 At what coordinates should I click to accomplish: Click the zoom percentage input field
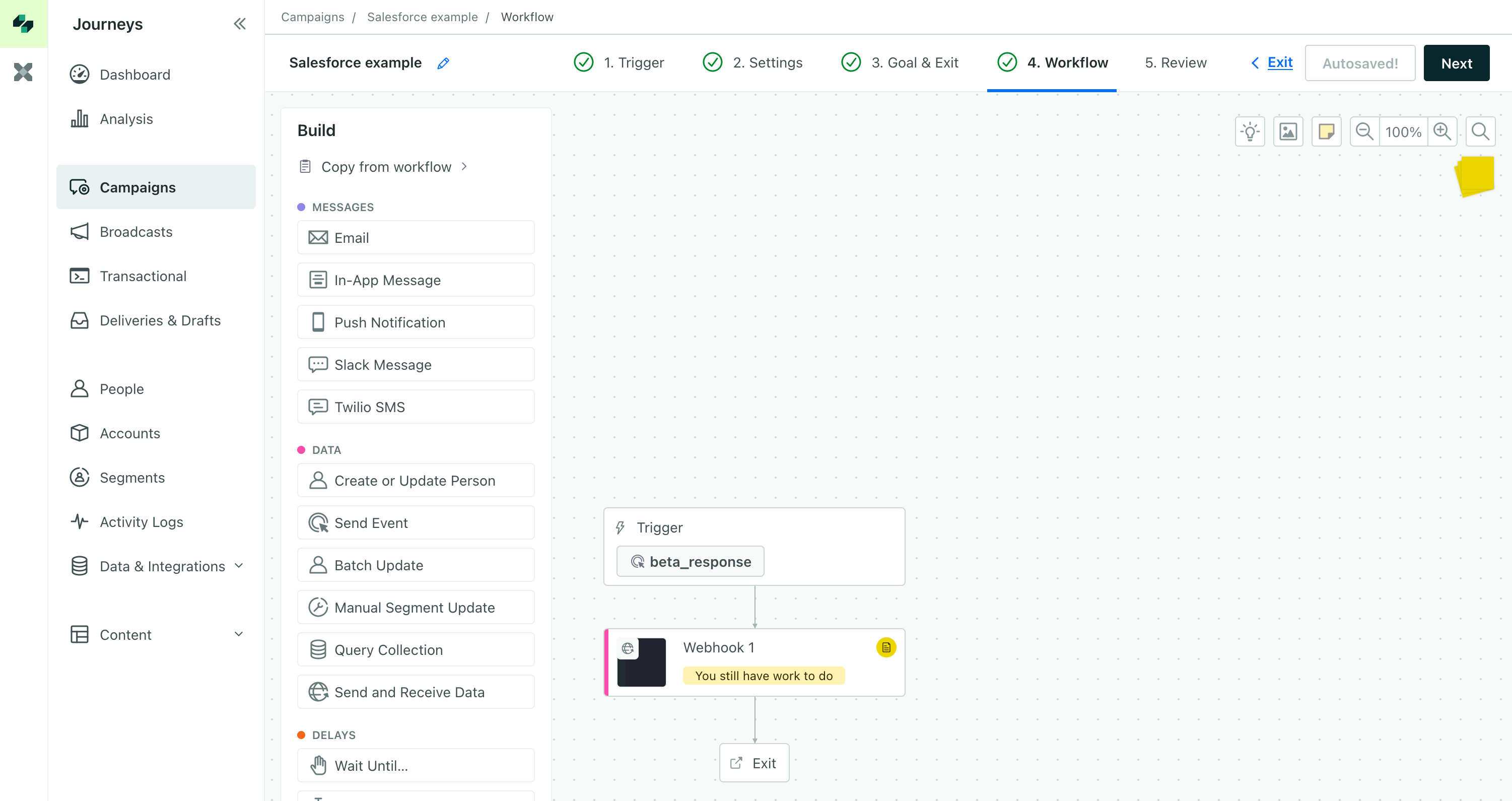1403,131
